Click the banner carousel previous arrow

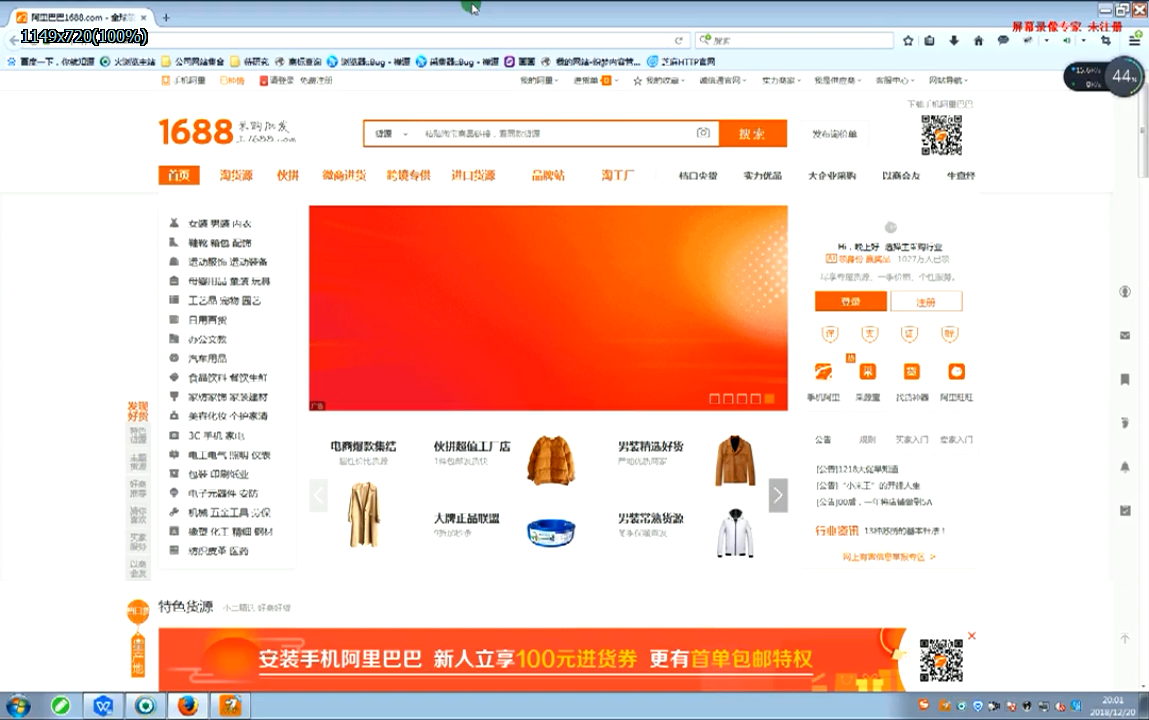[319, 495]
